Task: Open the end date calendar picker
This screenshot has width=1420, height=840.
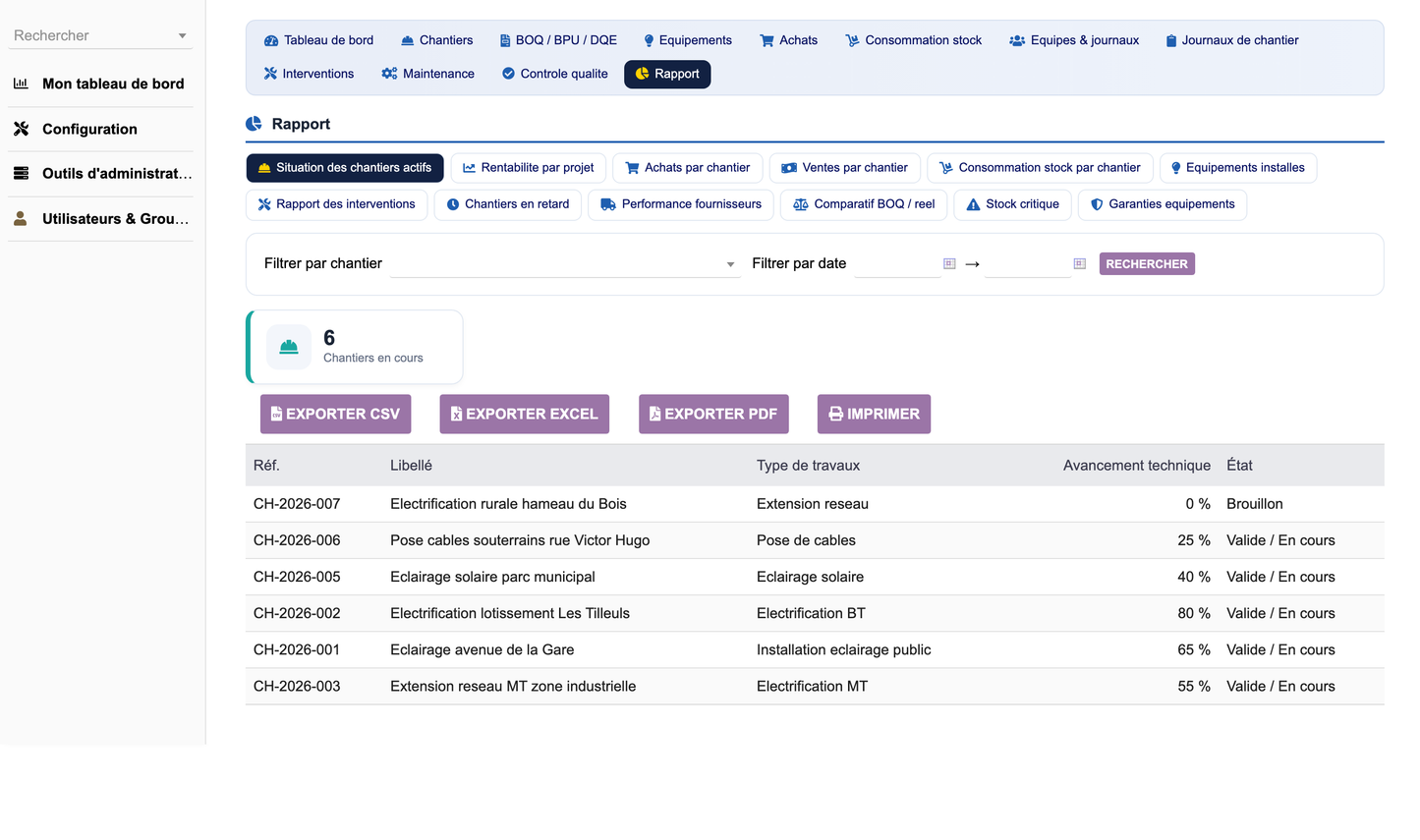Action: 1079,263
